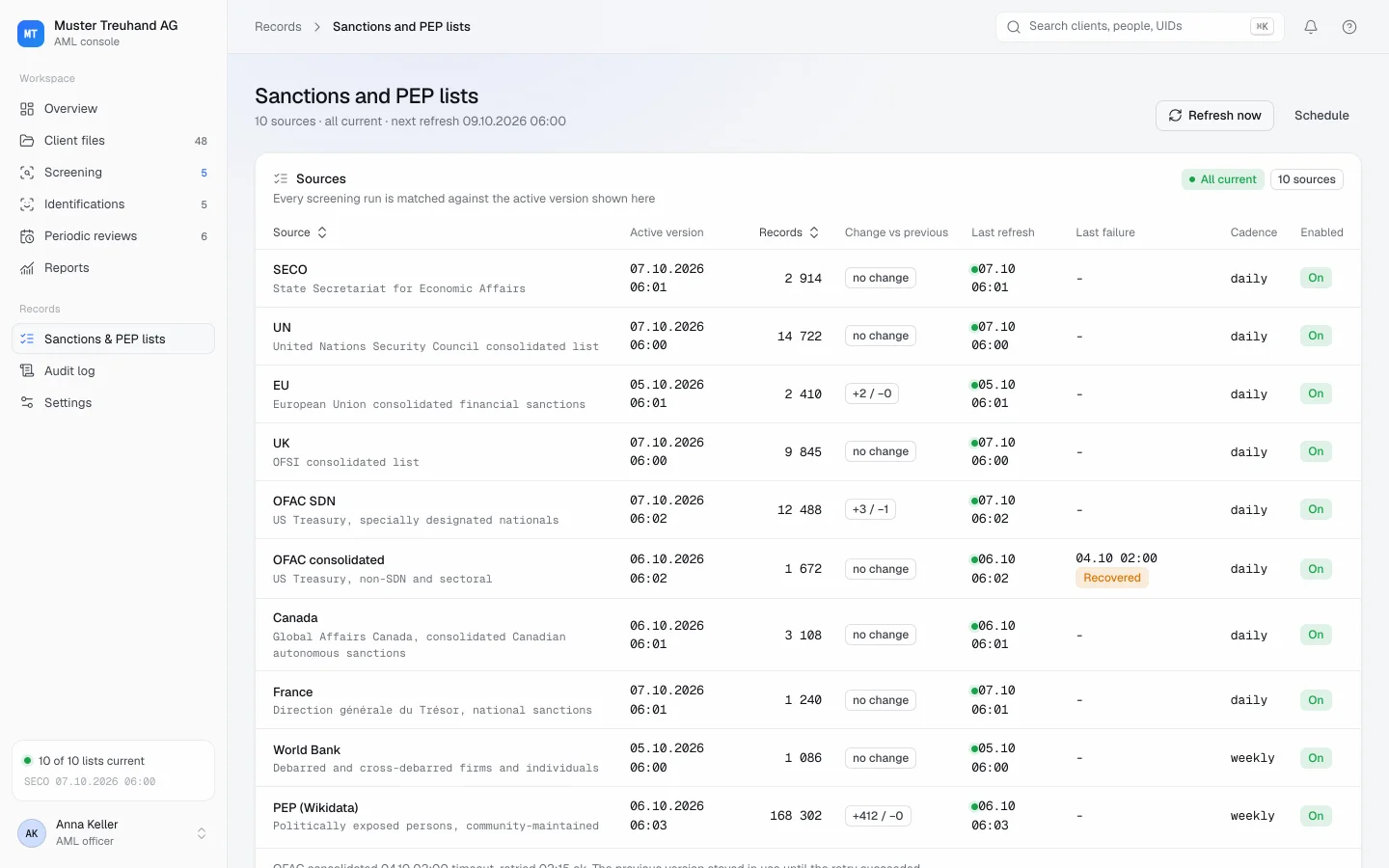Toggle the PEP (Wikidata) enabled switch
Viewport: 1389px width, 868px height.
(1316, 816)
